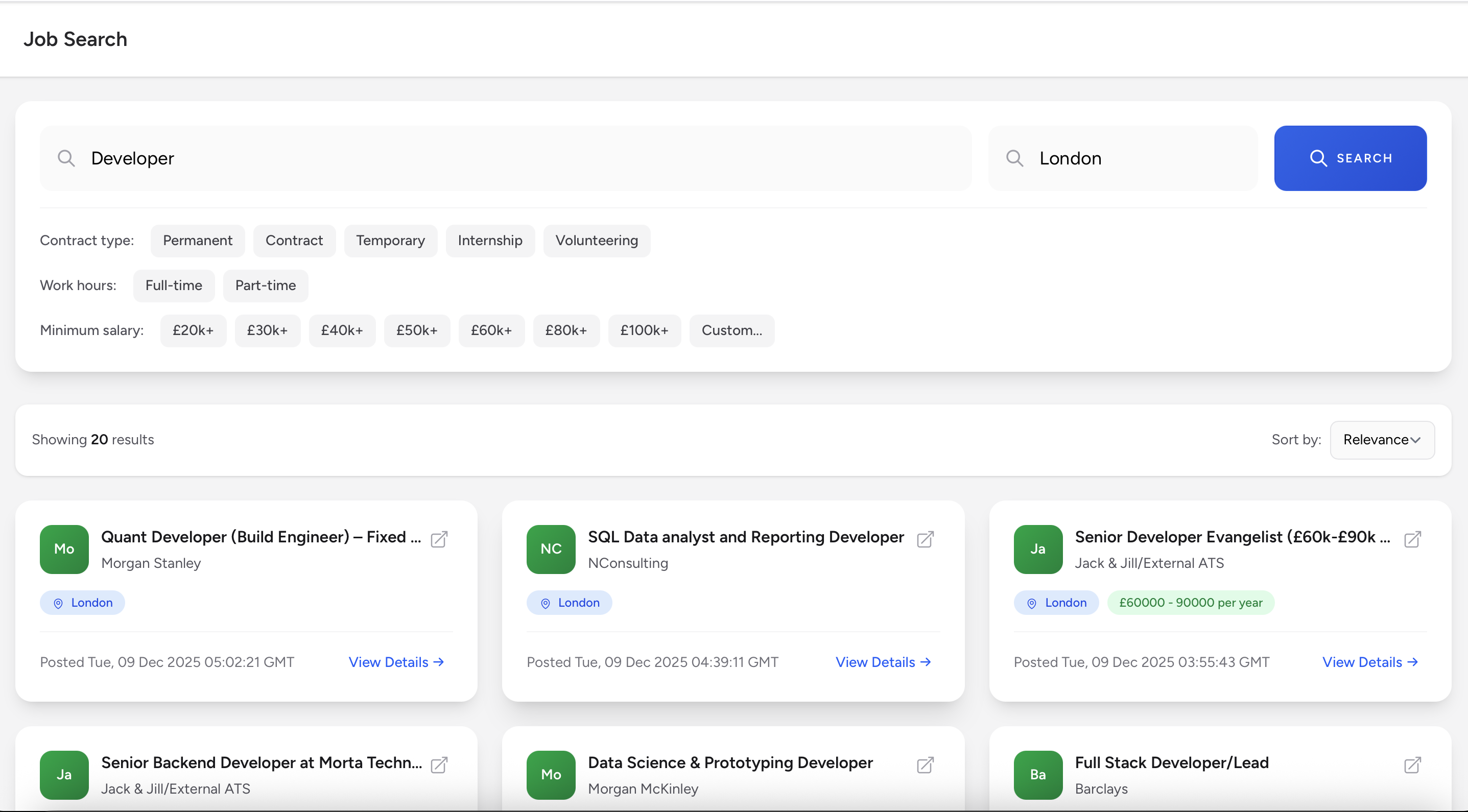
Task: Toggle the Full-time work hours filter
Action: 173,285
